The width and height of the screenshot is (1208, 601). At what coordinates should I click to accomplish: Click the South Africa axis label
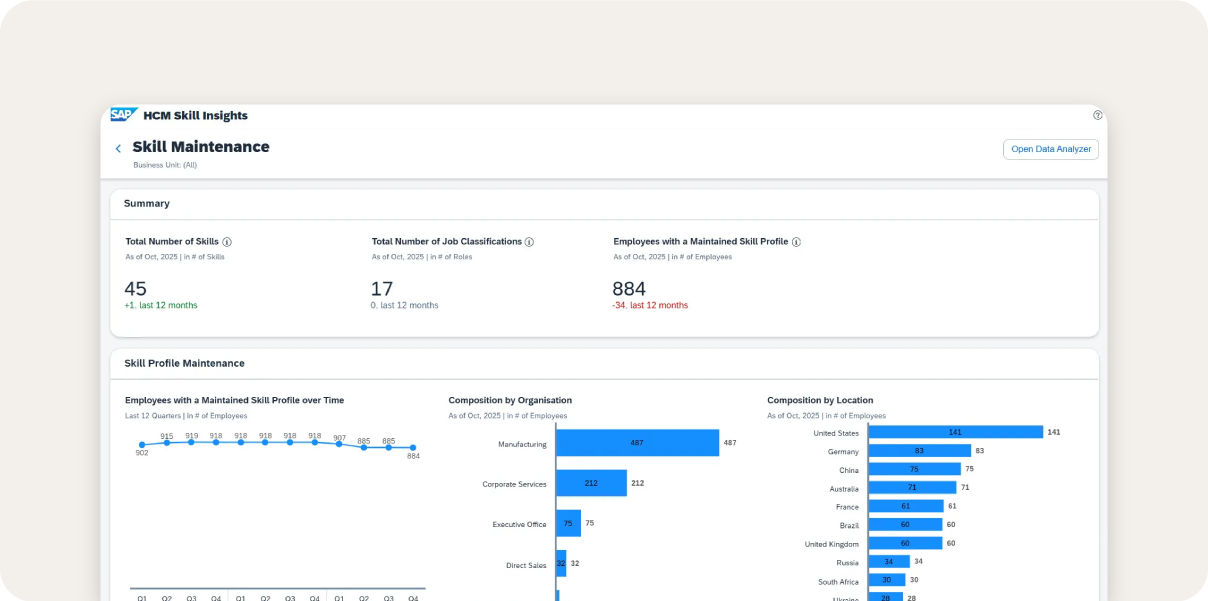pos(839,581)
